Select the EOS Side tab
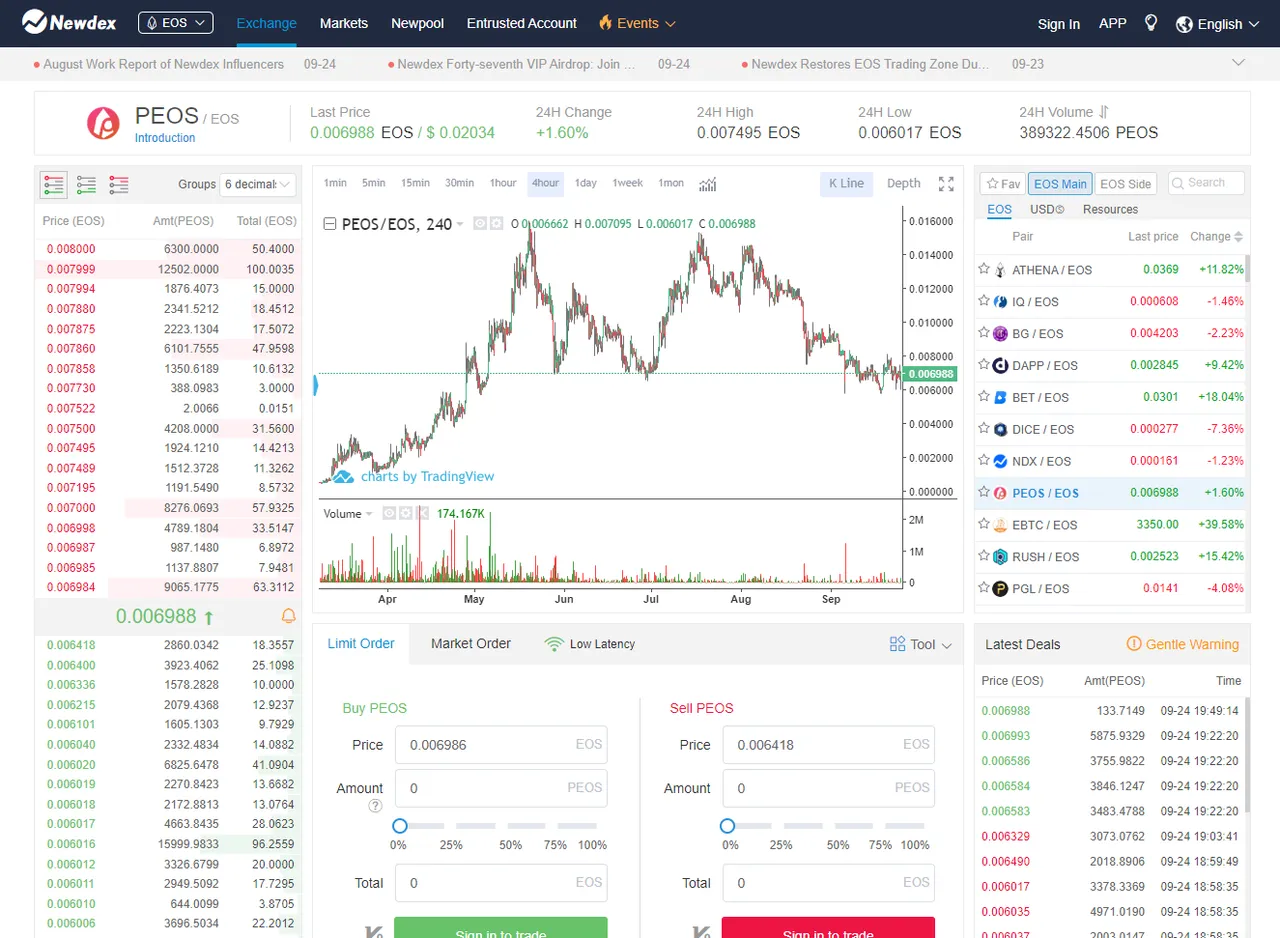The width and height of the screenshot is (1280, 938). (x=1125, y=183)
